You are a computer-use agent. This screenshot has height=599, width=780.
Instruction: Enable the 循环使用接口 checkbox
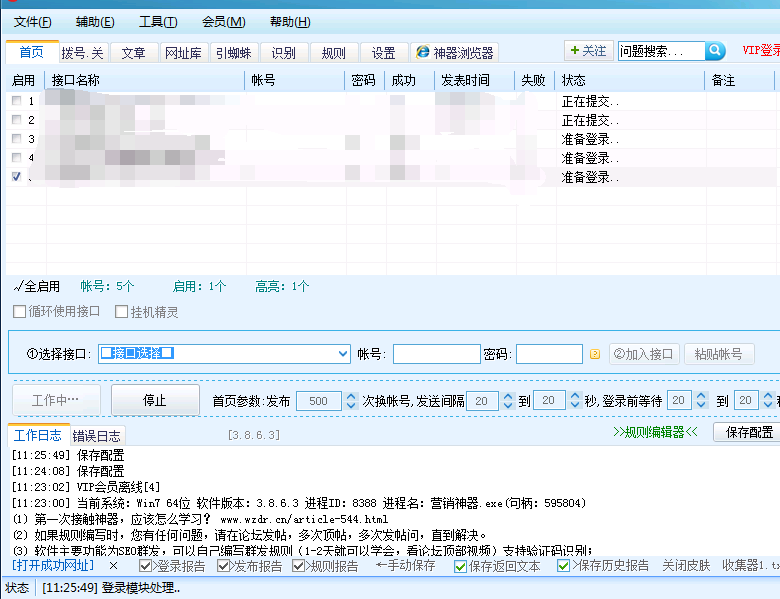[20, 312]
